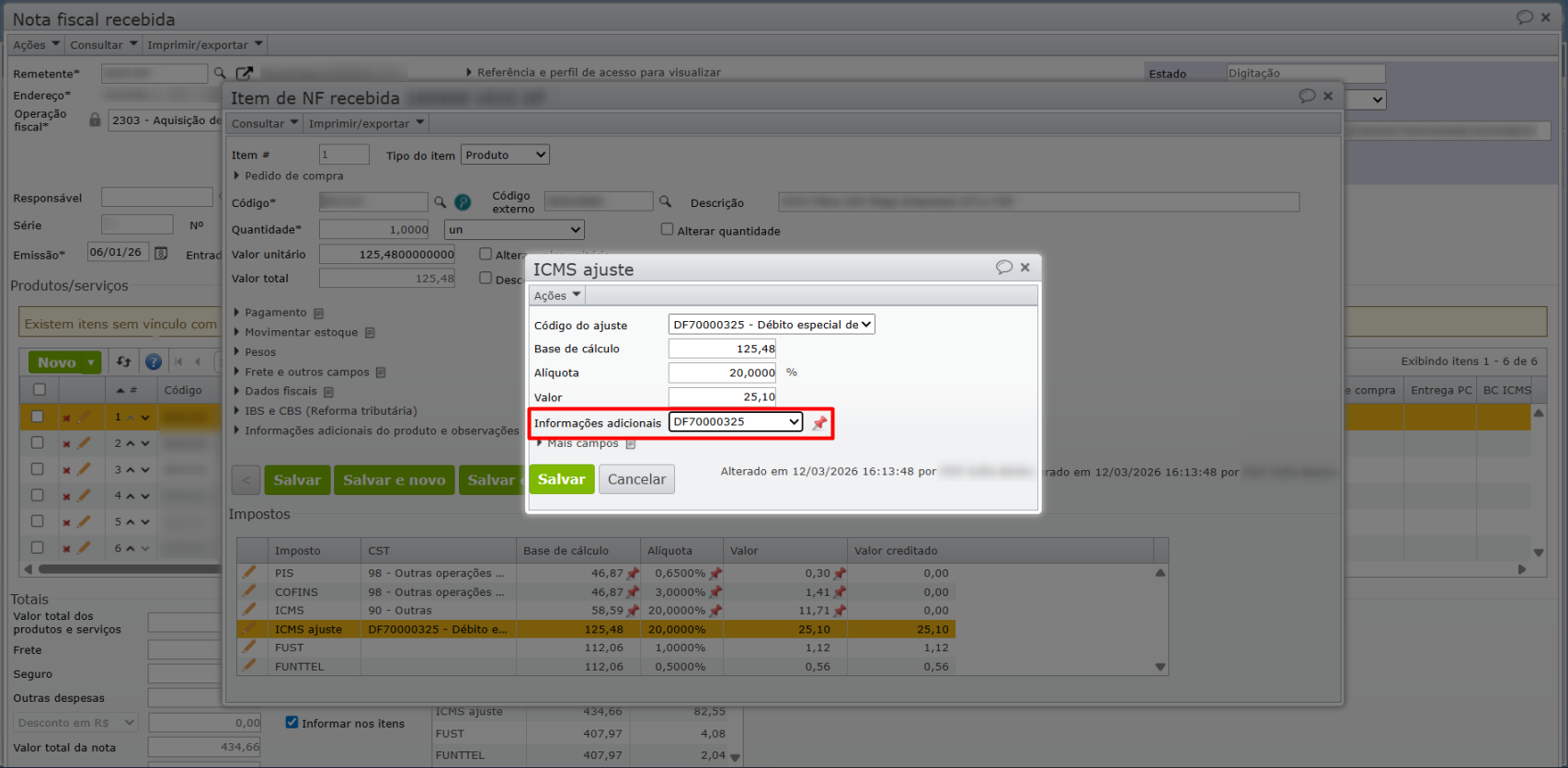Open Ações menu in Nota fiscal recebida window
The image size is (1568, 768).
click(x=36, y=44)
